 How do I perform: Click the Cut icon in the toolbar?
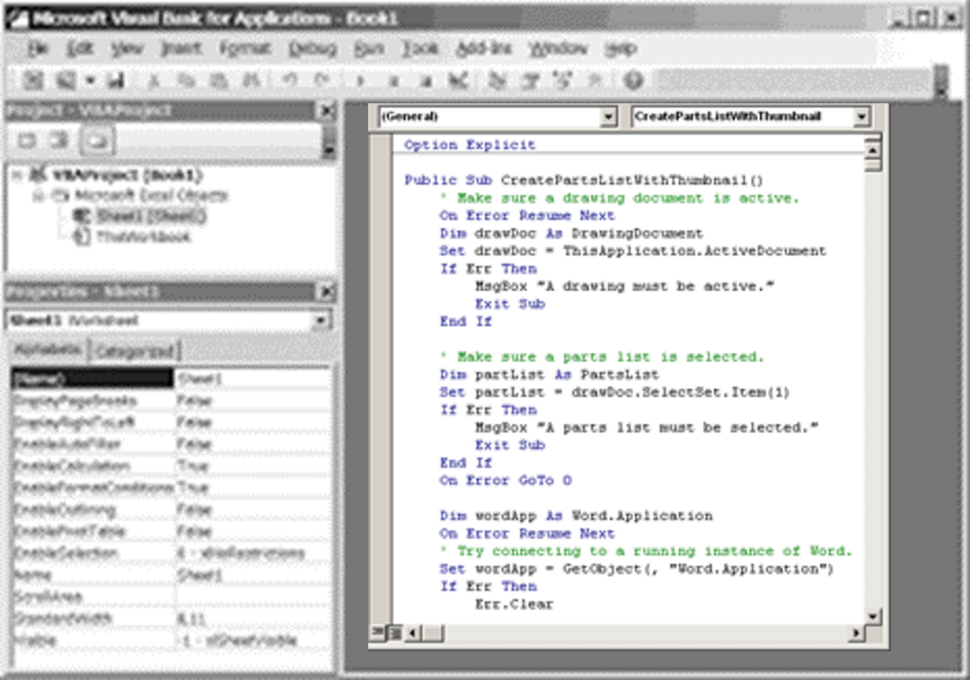point(154,80)
